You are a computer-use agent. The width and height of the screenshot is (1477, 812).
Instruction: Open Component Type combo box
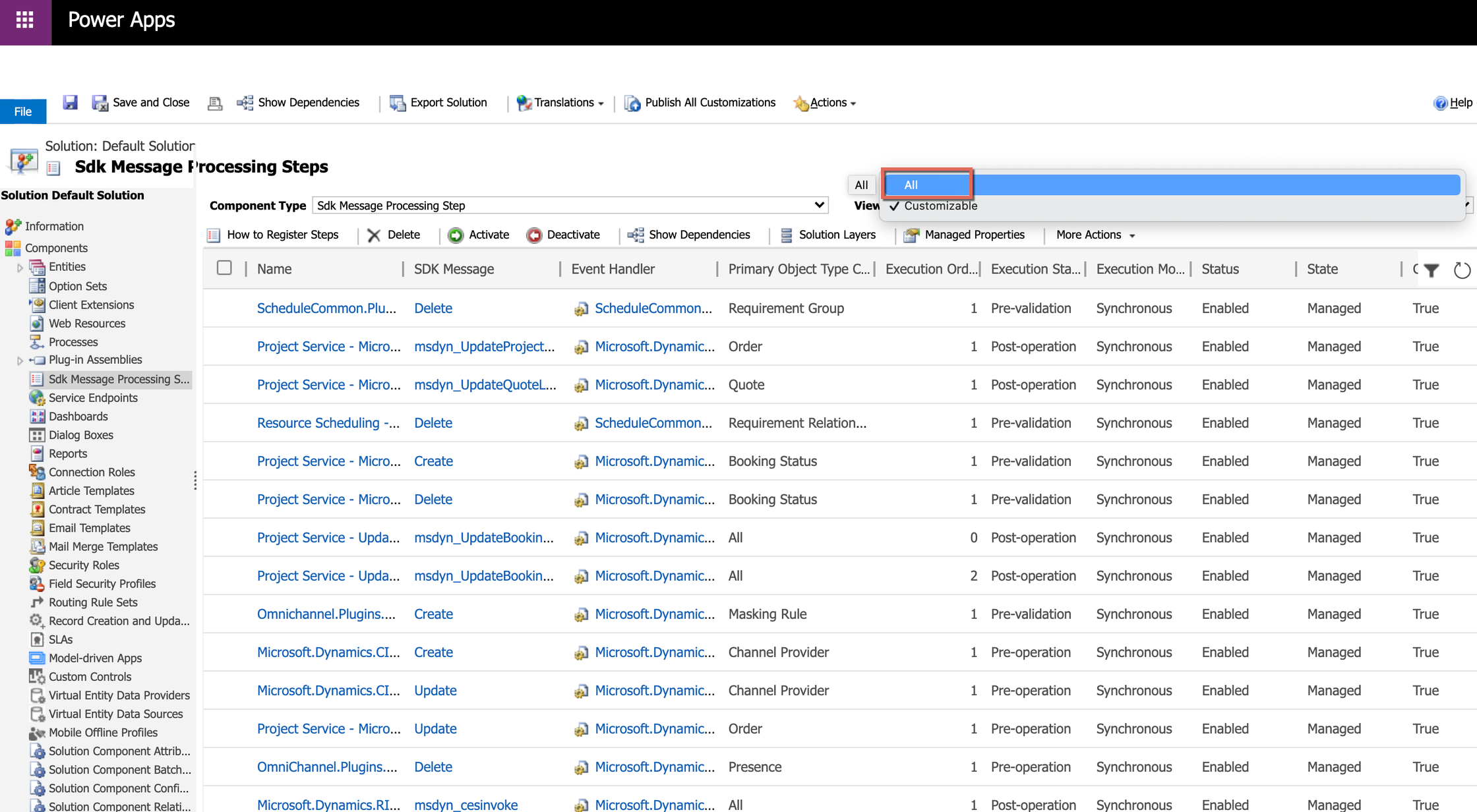570,206
